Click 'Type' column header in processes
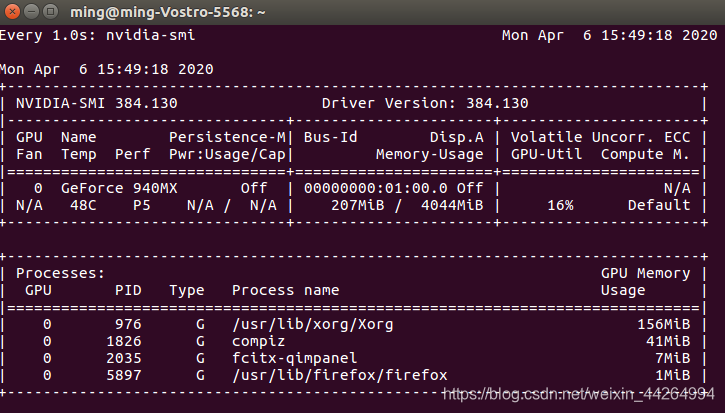 (x=187, y=290)
